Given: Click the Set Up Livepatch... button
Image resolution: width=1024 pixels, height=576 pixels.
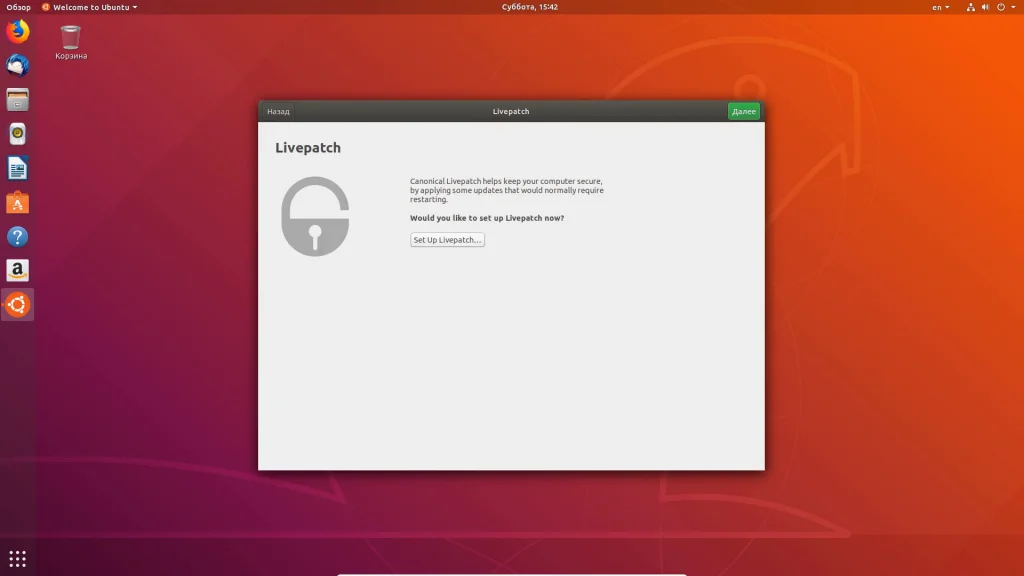Looking at the screenshot, I should pos(447,240).
